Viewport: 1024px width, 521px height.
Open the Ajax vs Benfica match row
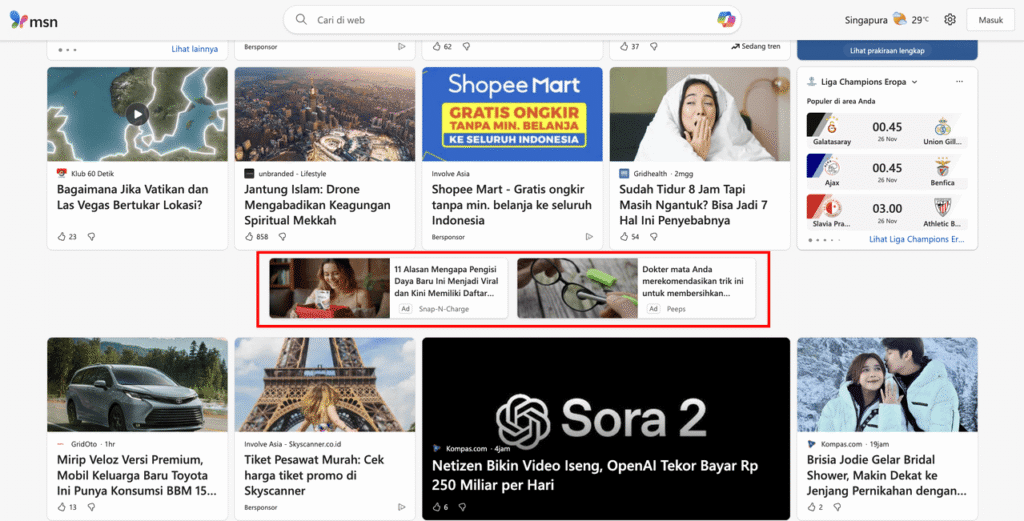(x=887, y=170)
